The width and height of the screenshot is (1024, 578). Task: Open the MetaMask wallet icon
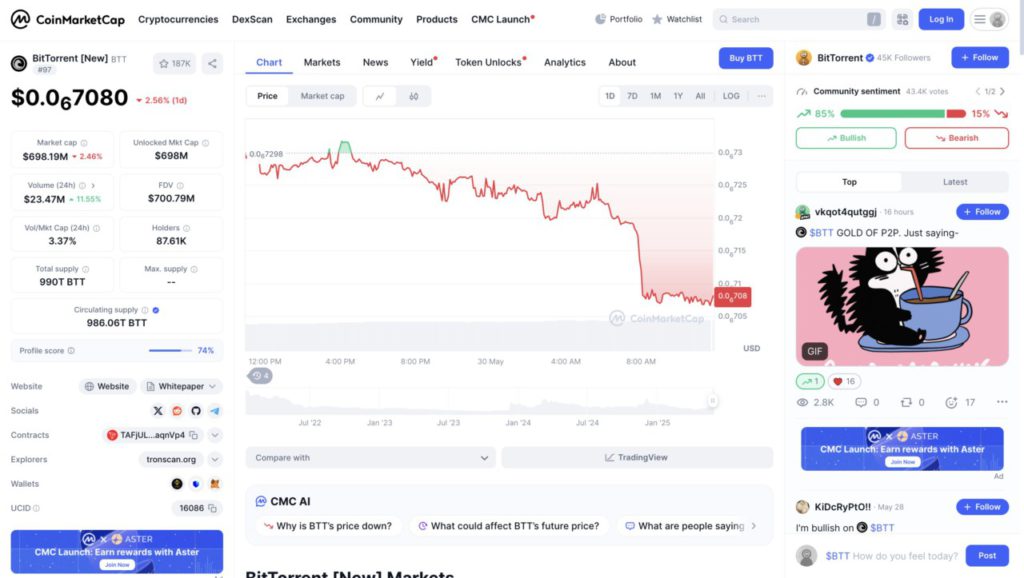pyautogui.click(x=215, y=484)
